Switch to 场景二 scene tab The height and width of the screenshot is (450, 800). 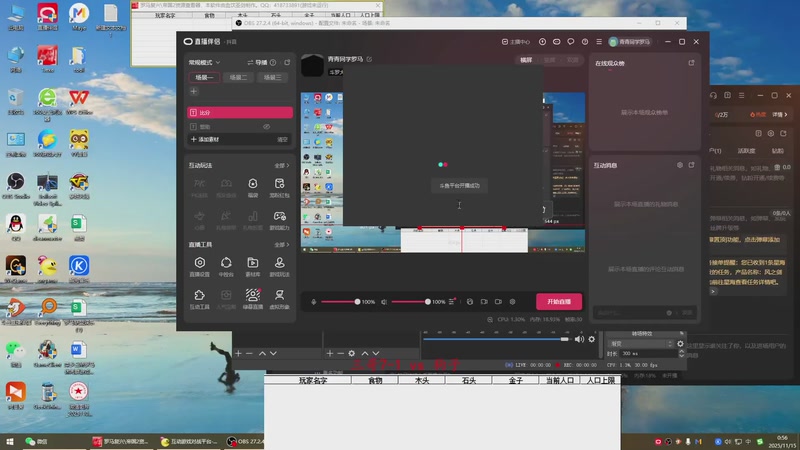coord(238,78)
